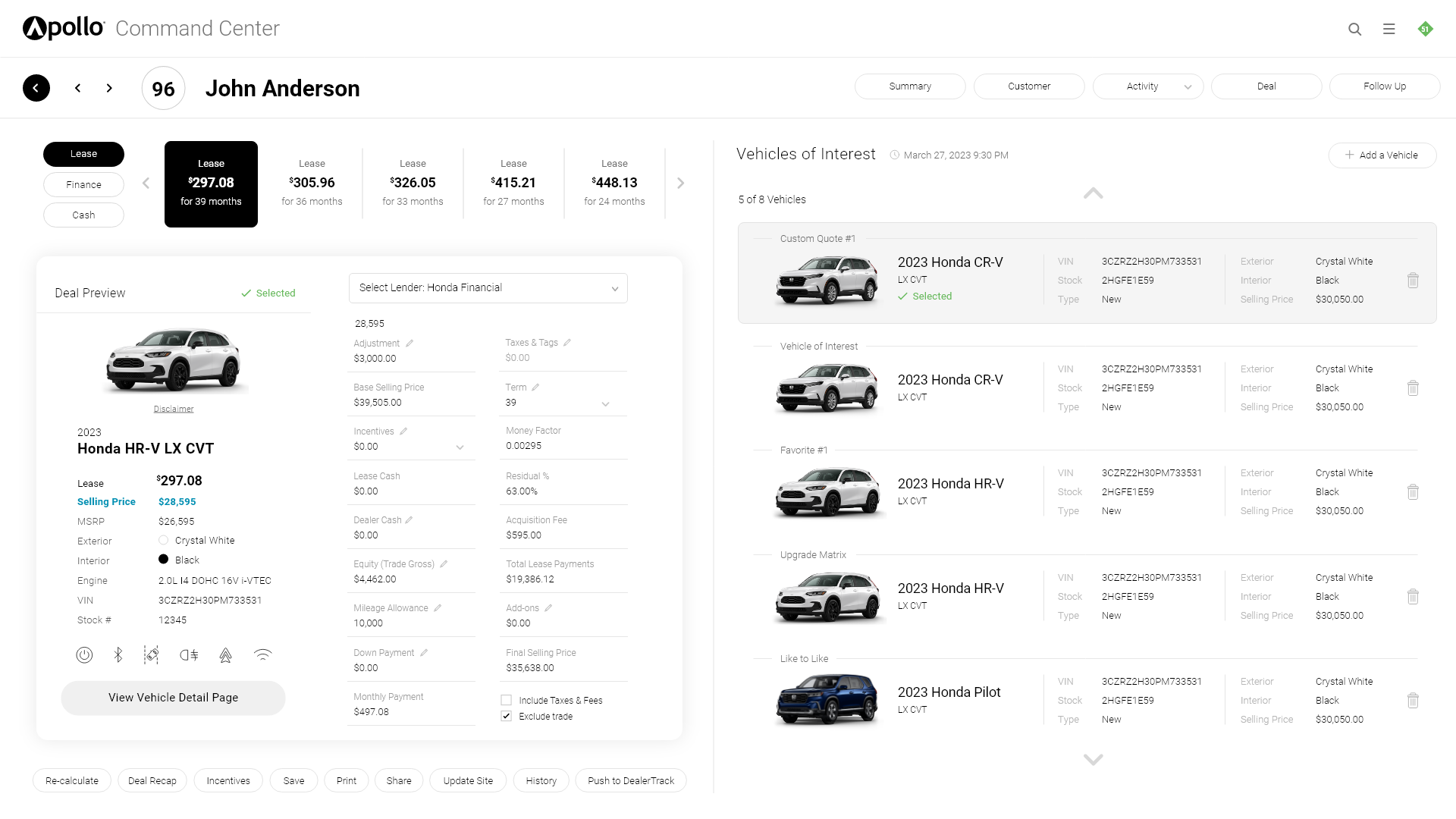Click the Deal Preview HR-V car image
Viewport: 1456px width, 819px height.
[174, 360]
